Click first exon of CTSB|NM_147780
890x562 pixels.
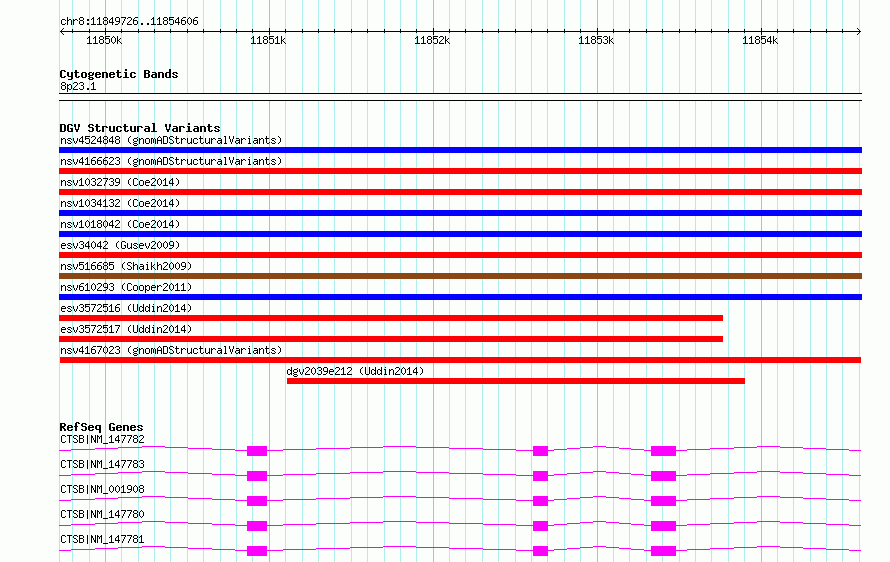coord(257,526)
